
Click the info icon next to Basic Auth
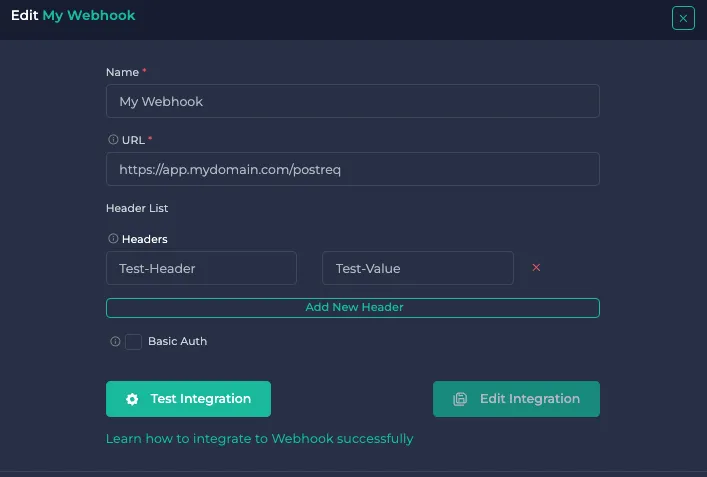point(115,342)
